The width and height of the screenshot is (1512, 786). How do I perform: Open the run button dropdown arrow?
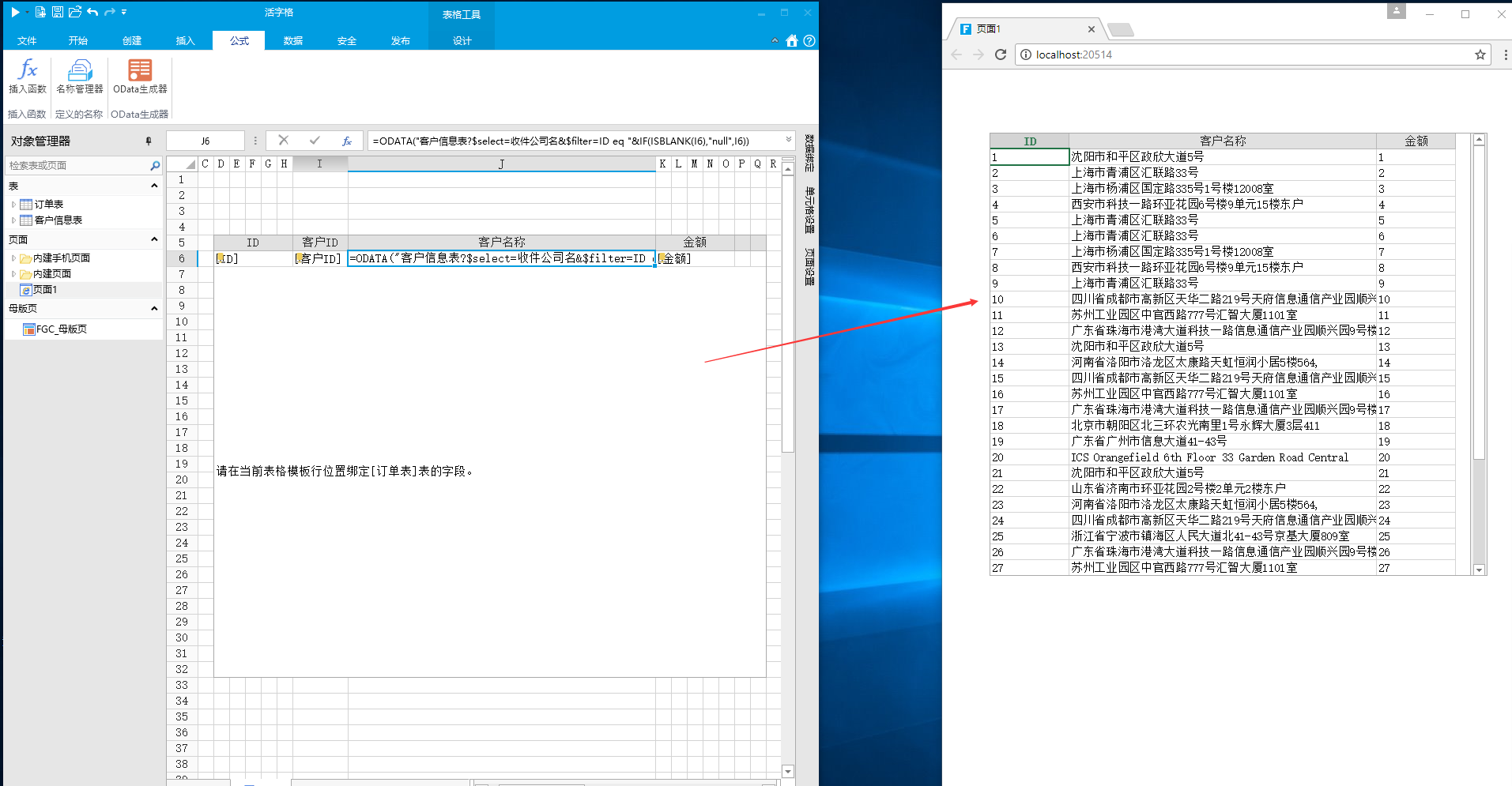(27, 13)
